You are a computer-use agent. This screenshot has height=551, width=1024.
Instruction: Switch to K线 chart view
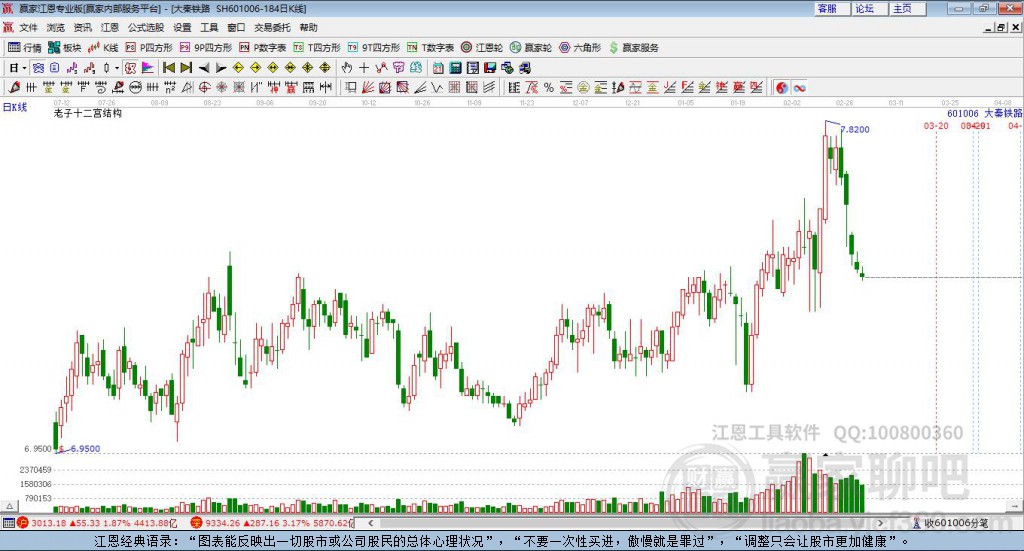pyautogui.click(x=103, y=48)
